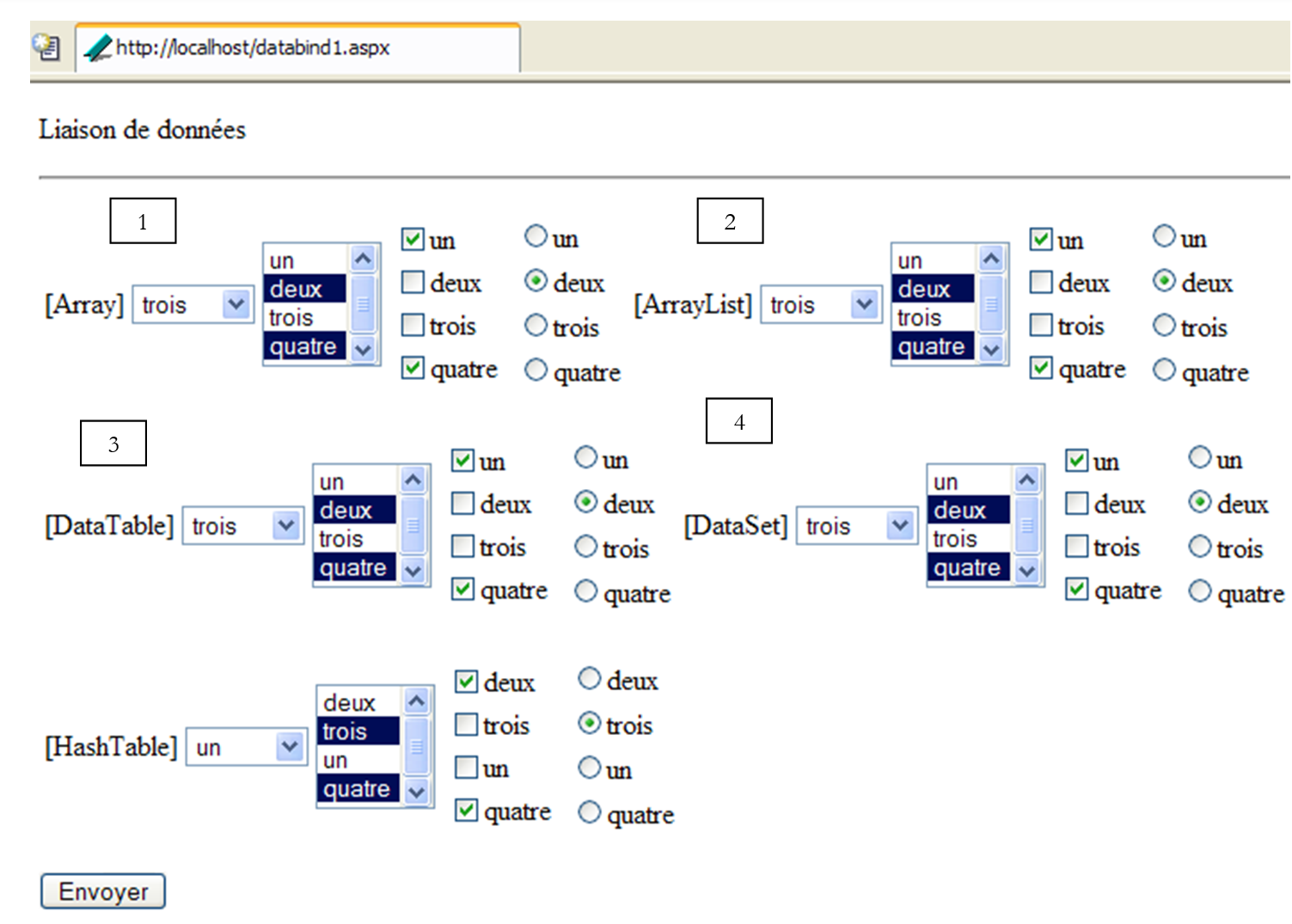Select the 'trois' radio button in DataTable group

(585, 546)
